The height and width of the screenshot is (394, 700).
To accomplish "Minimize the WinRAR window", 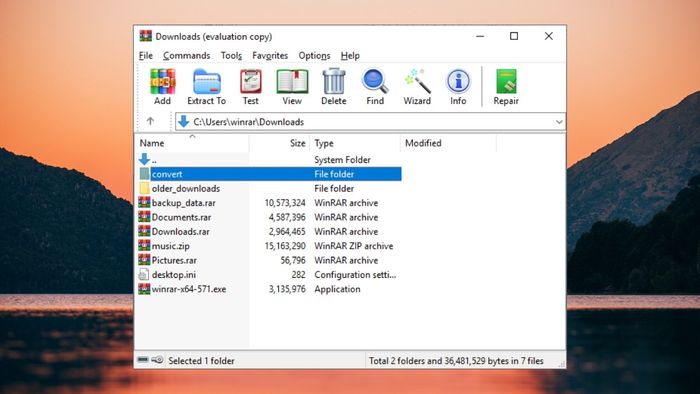I will tap(480, 36).
